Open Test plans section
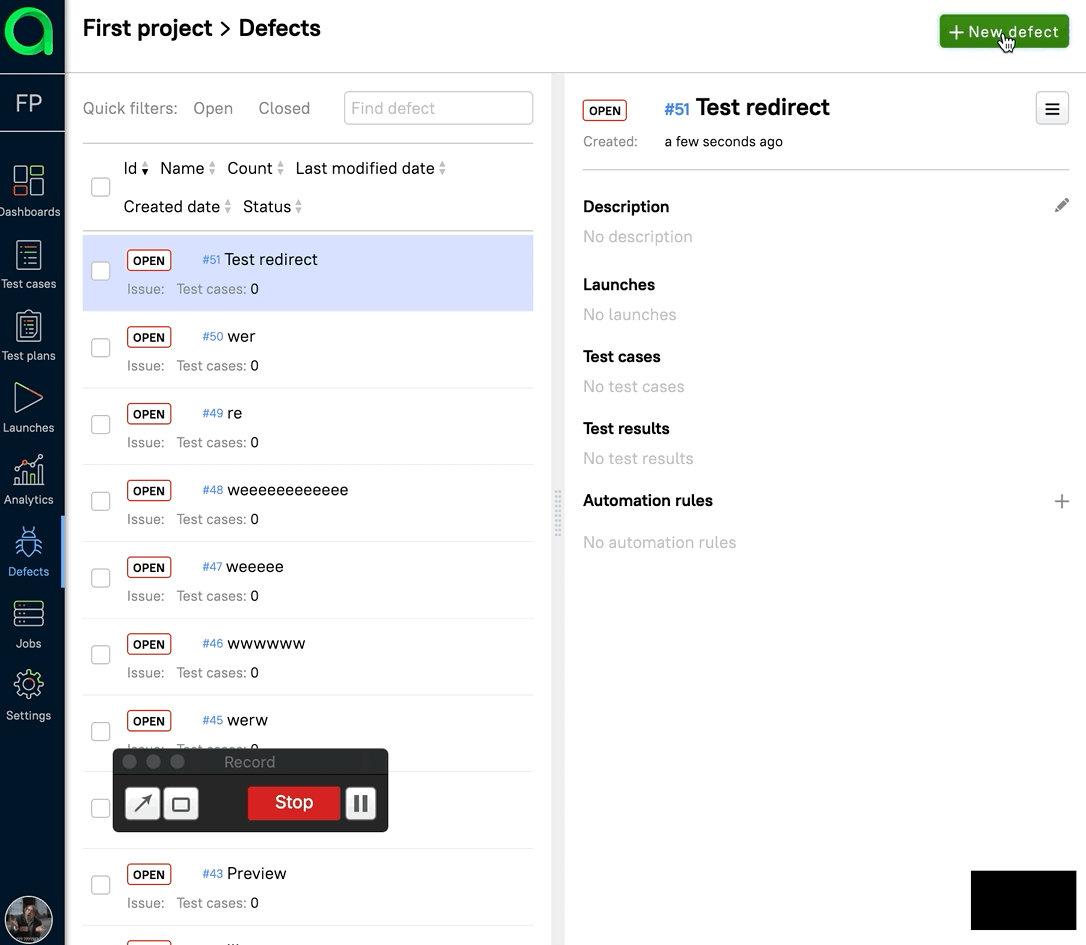 click(x=29, y=336)
